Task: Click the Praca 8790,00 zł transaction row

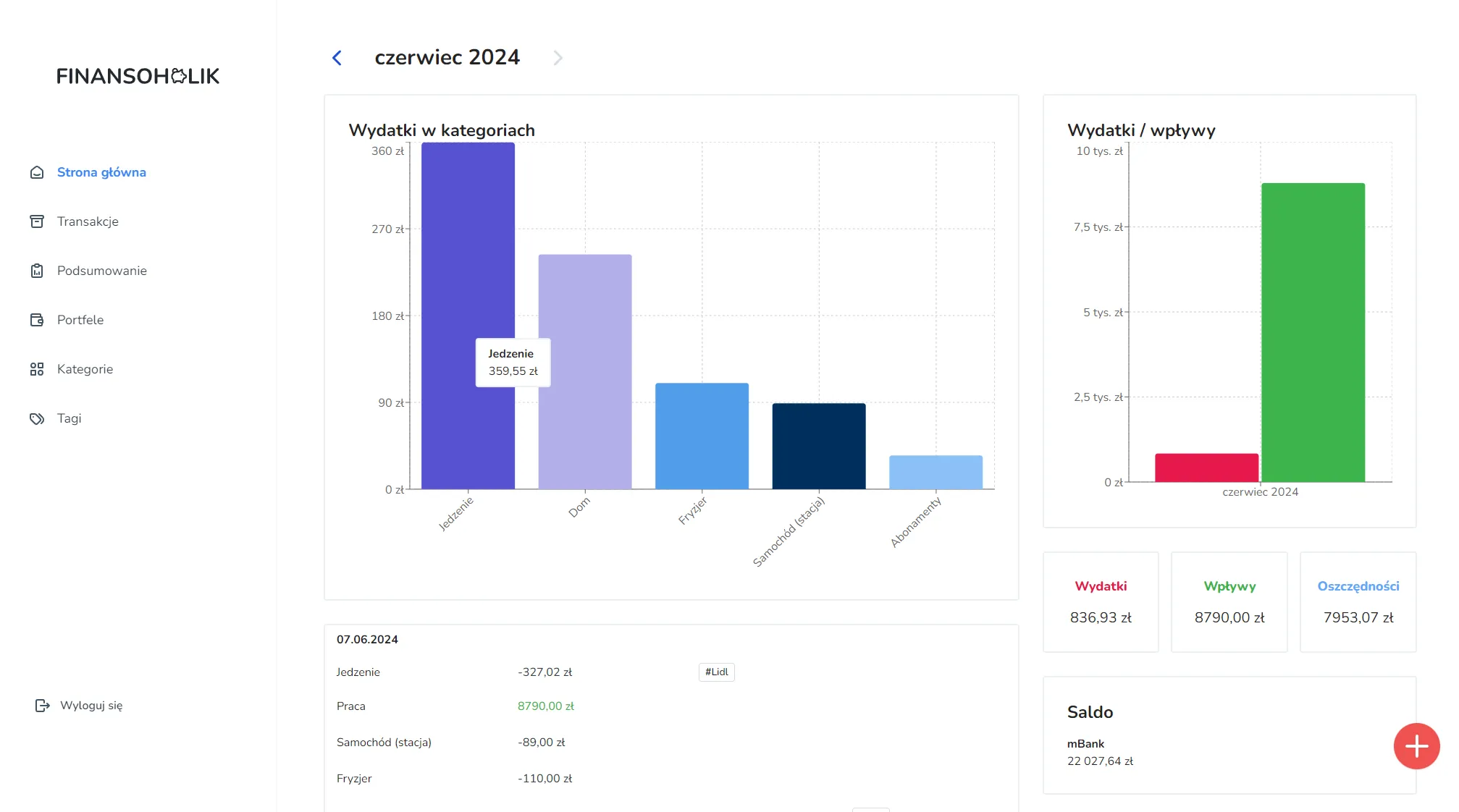Action: pyautogui.click(x=671, y=706)
